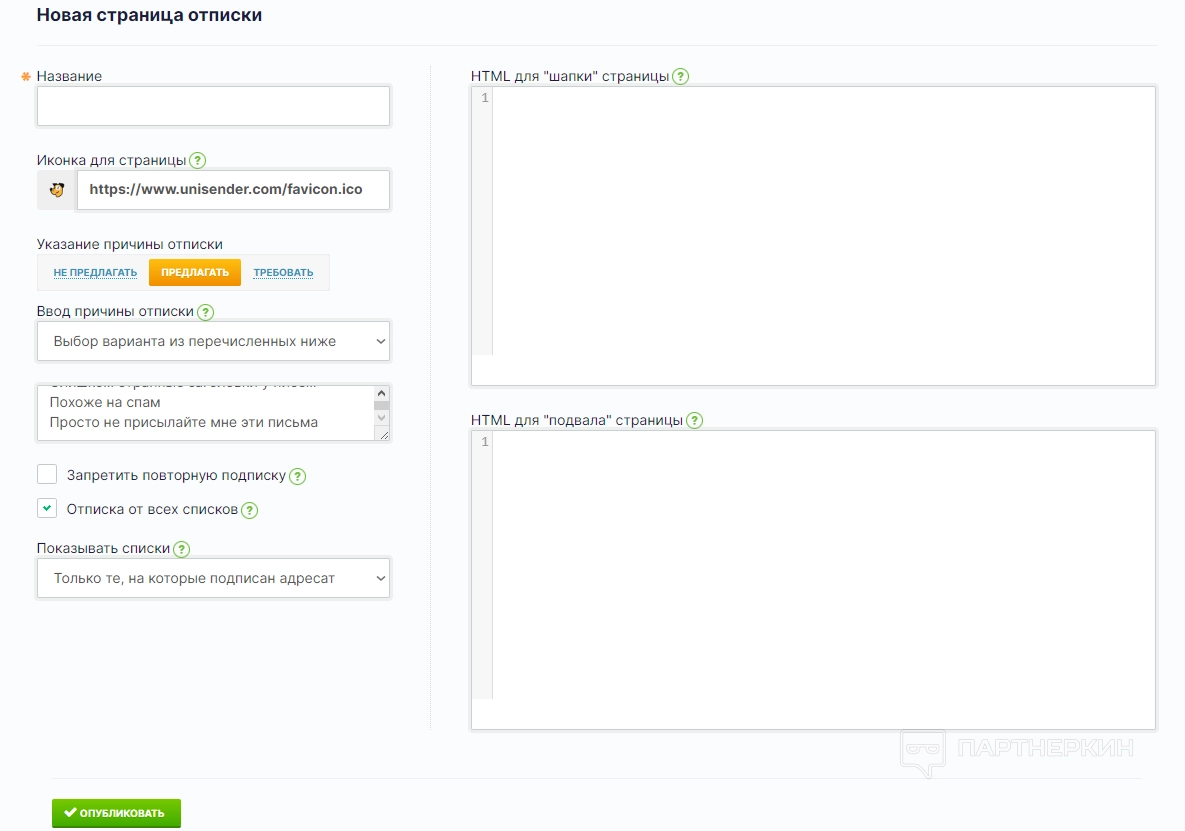Click scroll up arrow in reasons textarea
Screen dimensions: 1185x831
point(382,393)
